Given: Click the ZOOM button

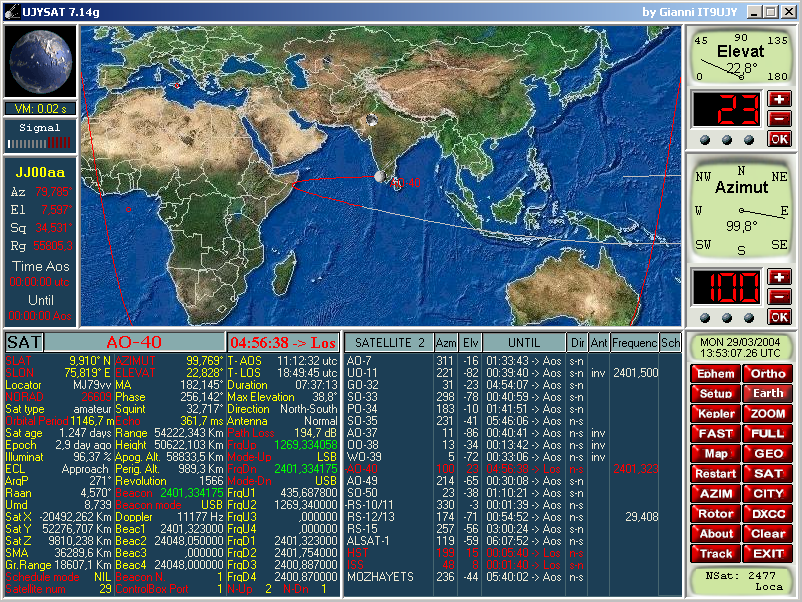Looking at the screenshot, I should (x=768, y=413).
